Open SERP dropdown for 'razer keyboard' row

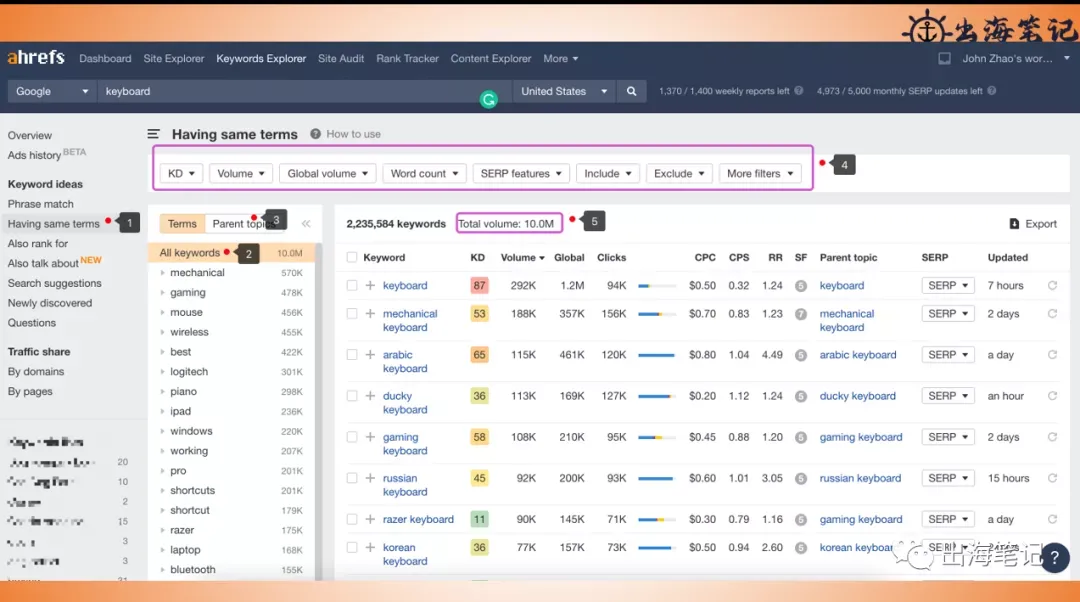pos(948,519)
